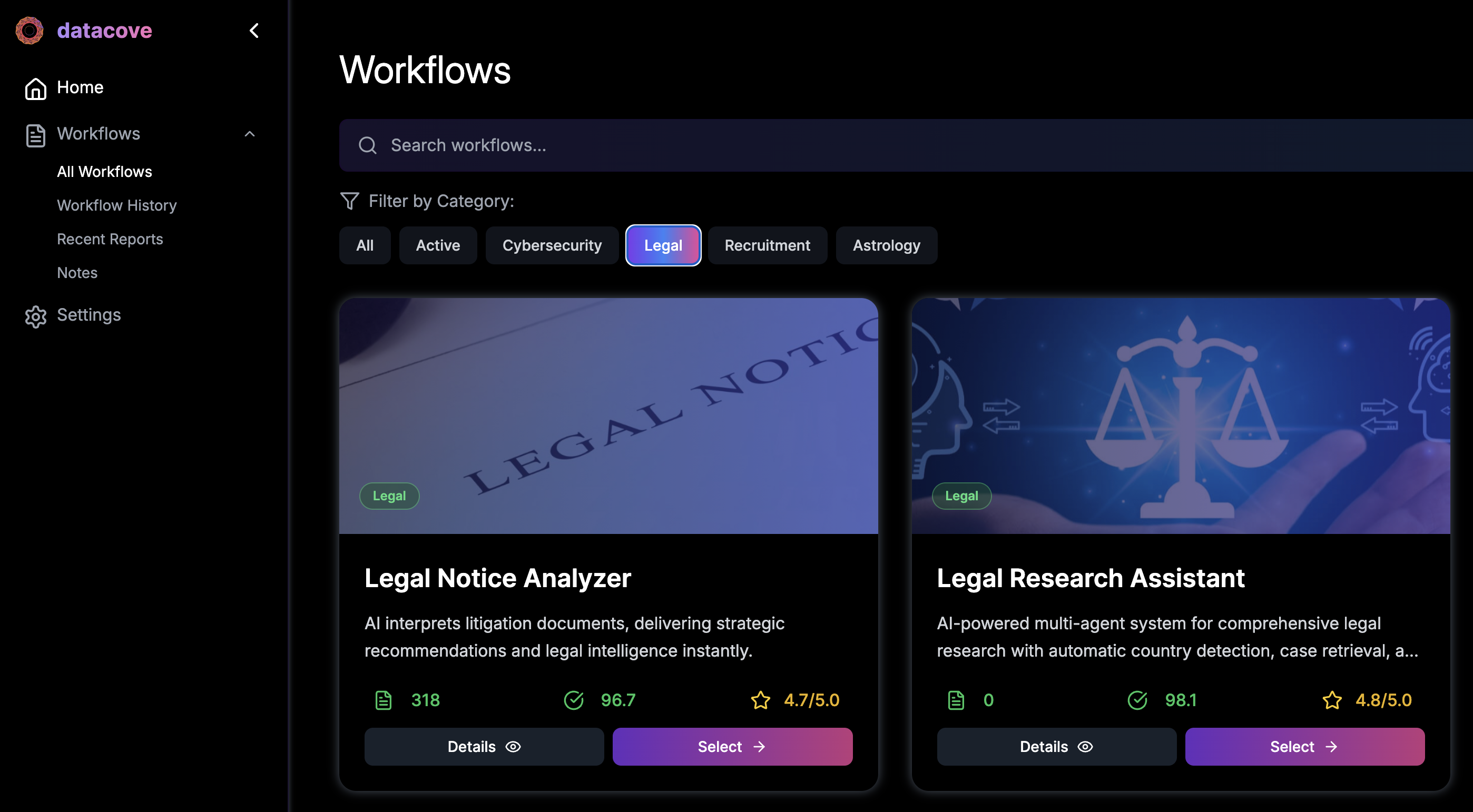Image resolution: width=1473 pixels, height=812 pixels.
Task: Open Home in the sidebar
Action: point(80,87)
